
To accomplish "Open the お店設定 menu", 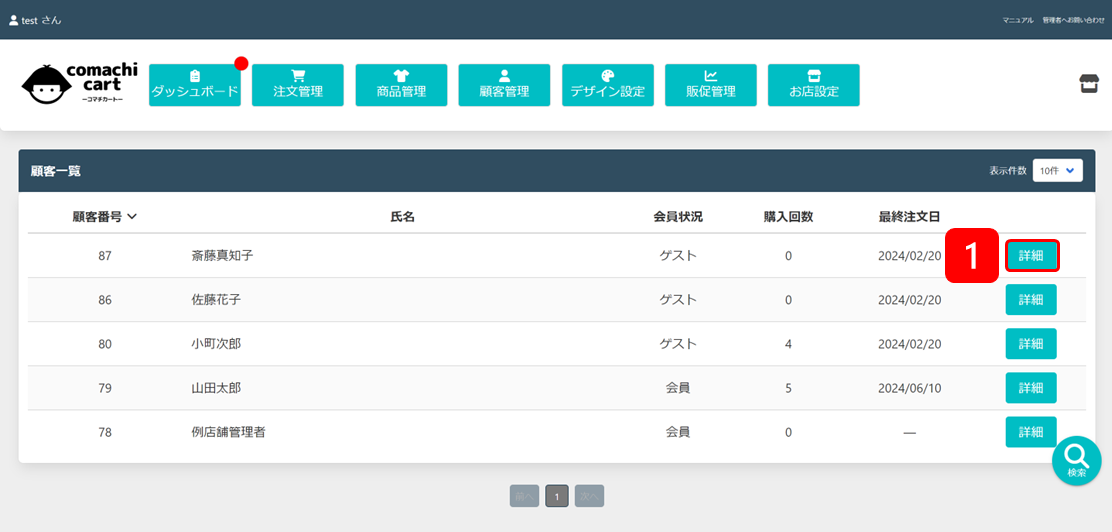I will pyautogui.click(x=813, y=85).
